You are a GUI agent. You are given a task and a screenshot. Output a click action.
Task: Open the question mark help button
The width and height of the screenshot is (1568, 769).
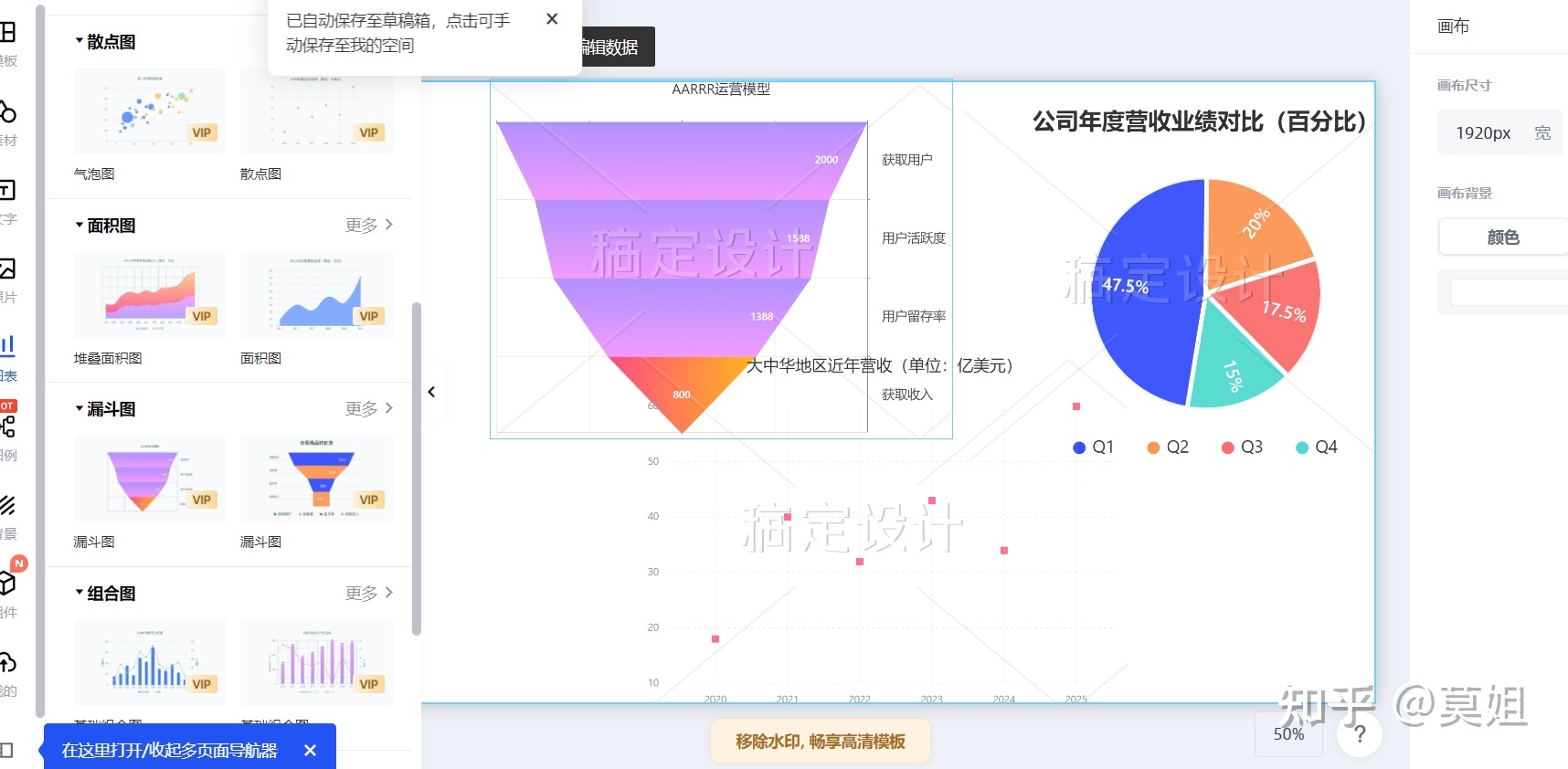point(1360,733)
